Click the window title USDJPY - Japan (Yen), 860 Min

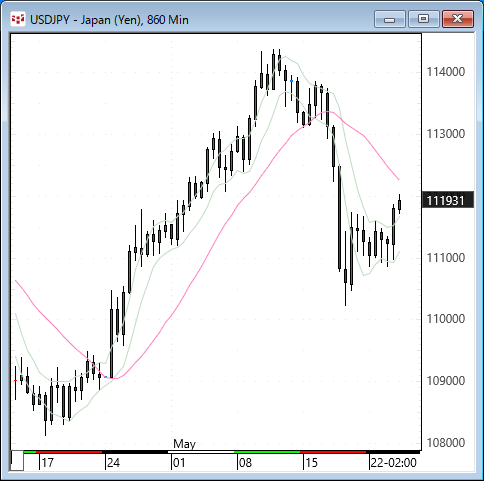tap(109, 20)
